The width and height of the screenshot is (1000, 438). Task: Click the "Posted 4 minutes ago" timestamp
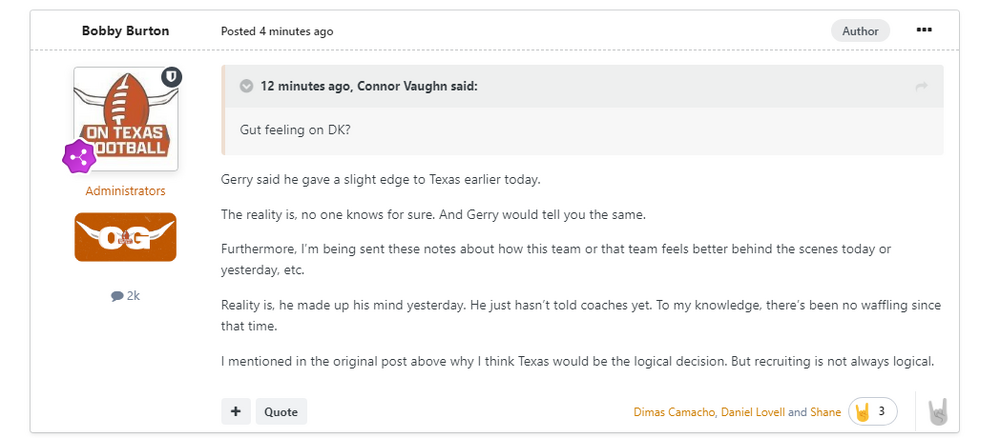pyautogui.click(x=277, y=31)
